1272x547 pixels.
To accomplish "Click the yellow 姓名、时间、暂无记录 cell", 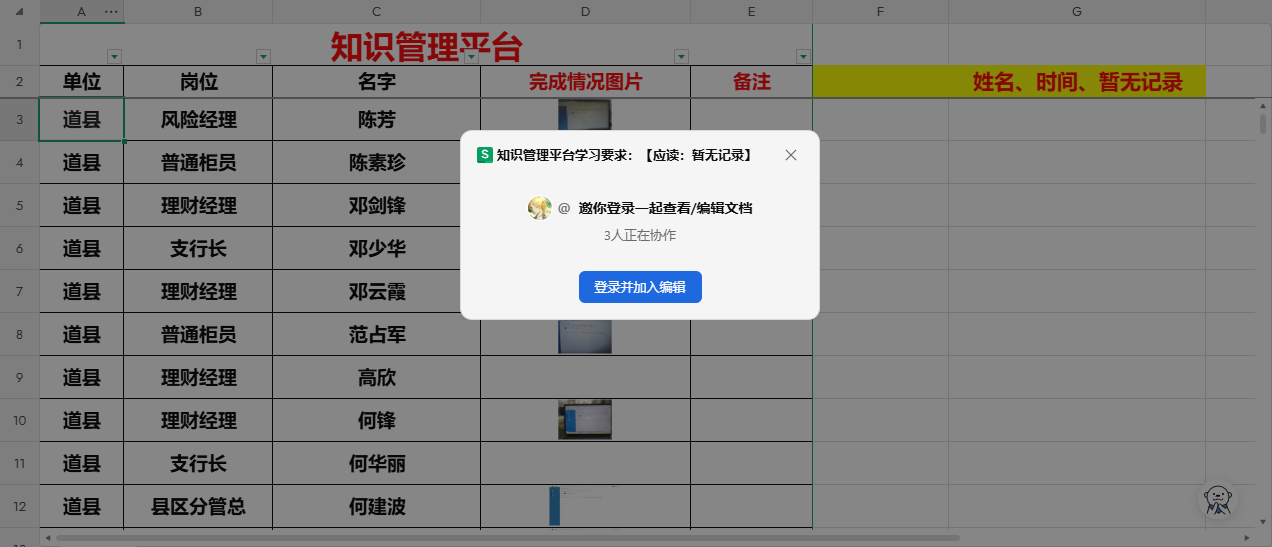I will pyautogui.click(x=1009, y=82).
